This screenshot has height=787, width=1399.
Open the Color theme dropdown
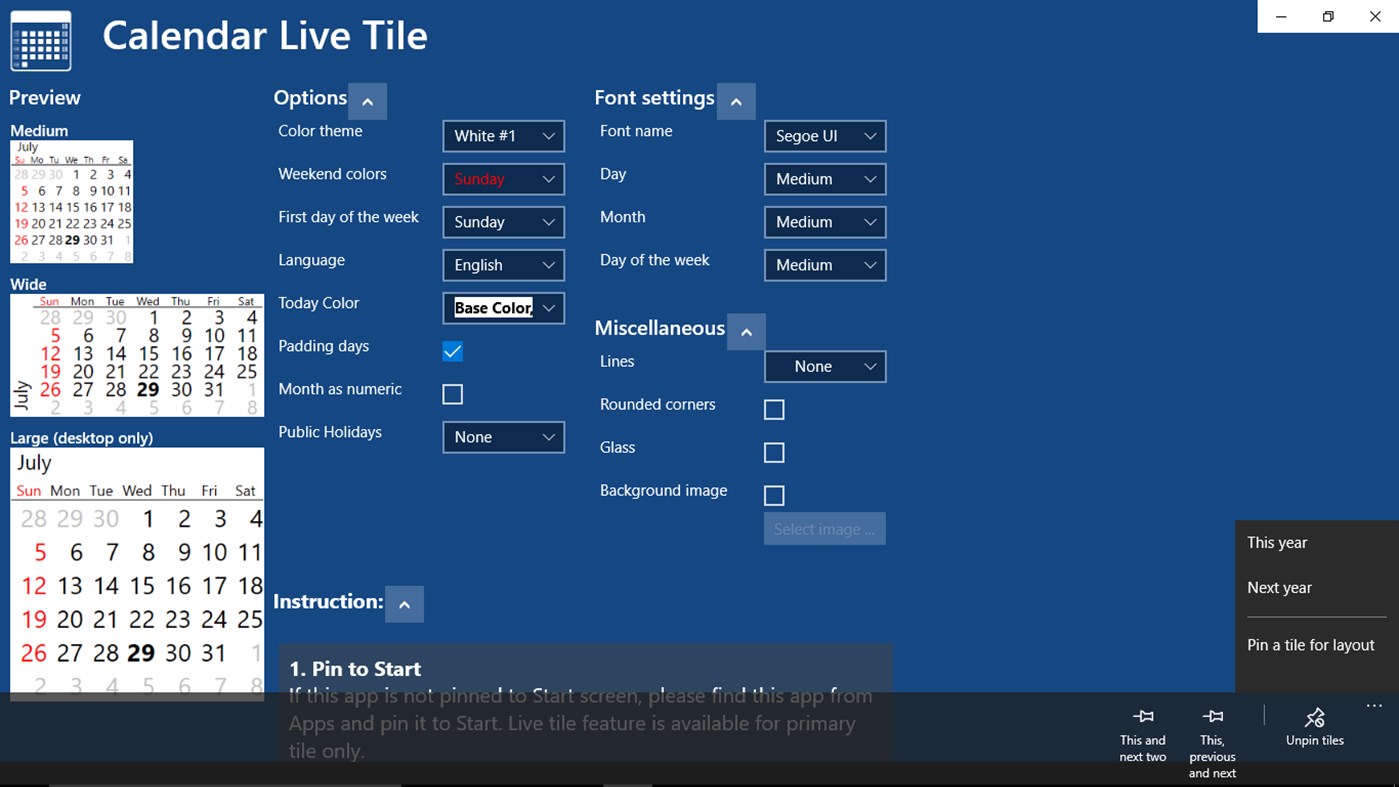[503, 135]
